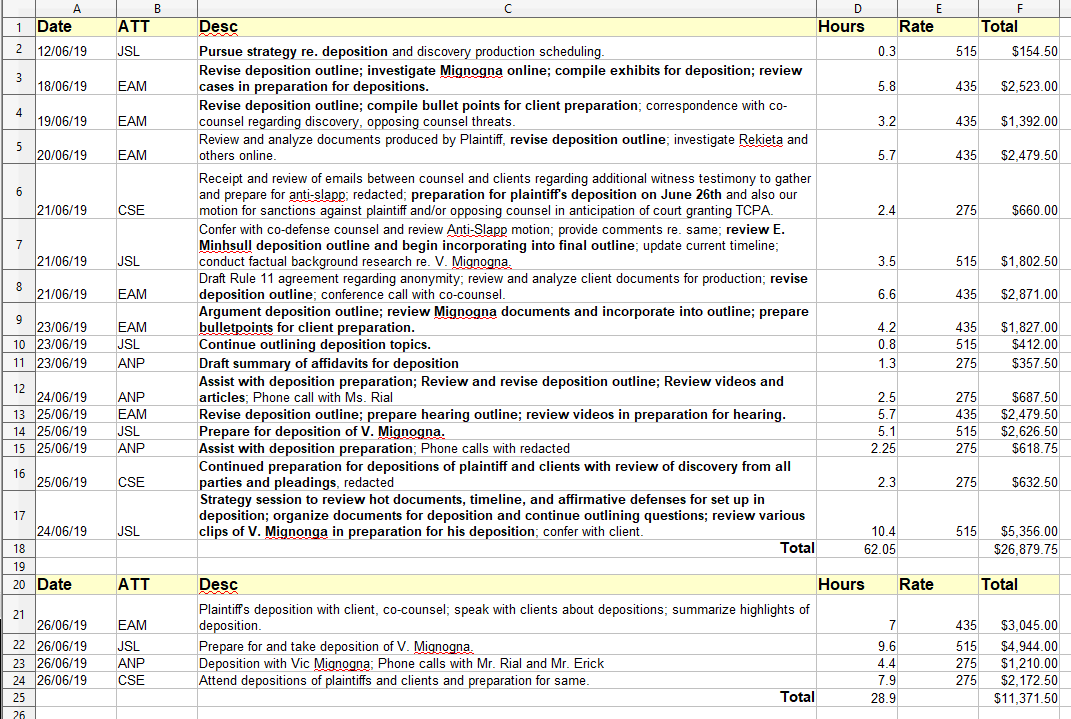Click 'Prepare for deposition of V. Mignogna.' cell
1071x719 pixels.
pos(507,432)
